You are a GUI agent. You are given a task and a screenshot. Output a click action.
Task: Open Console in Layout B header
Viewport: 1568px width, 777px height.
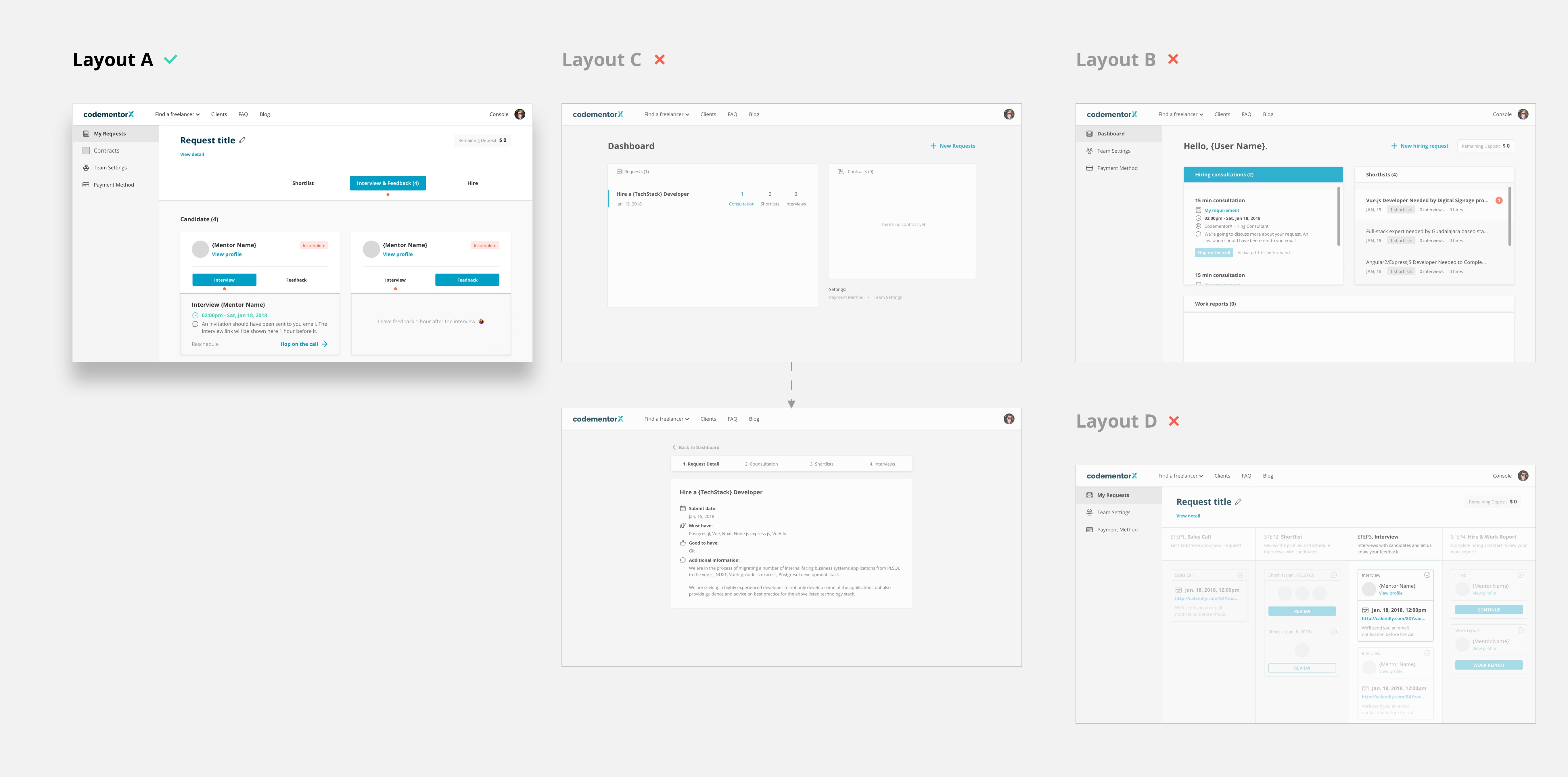tap(1502, 114)
